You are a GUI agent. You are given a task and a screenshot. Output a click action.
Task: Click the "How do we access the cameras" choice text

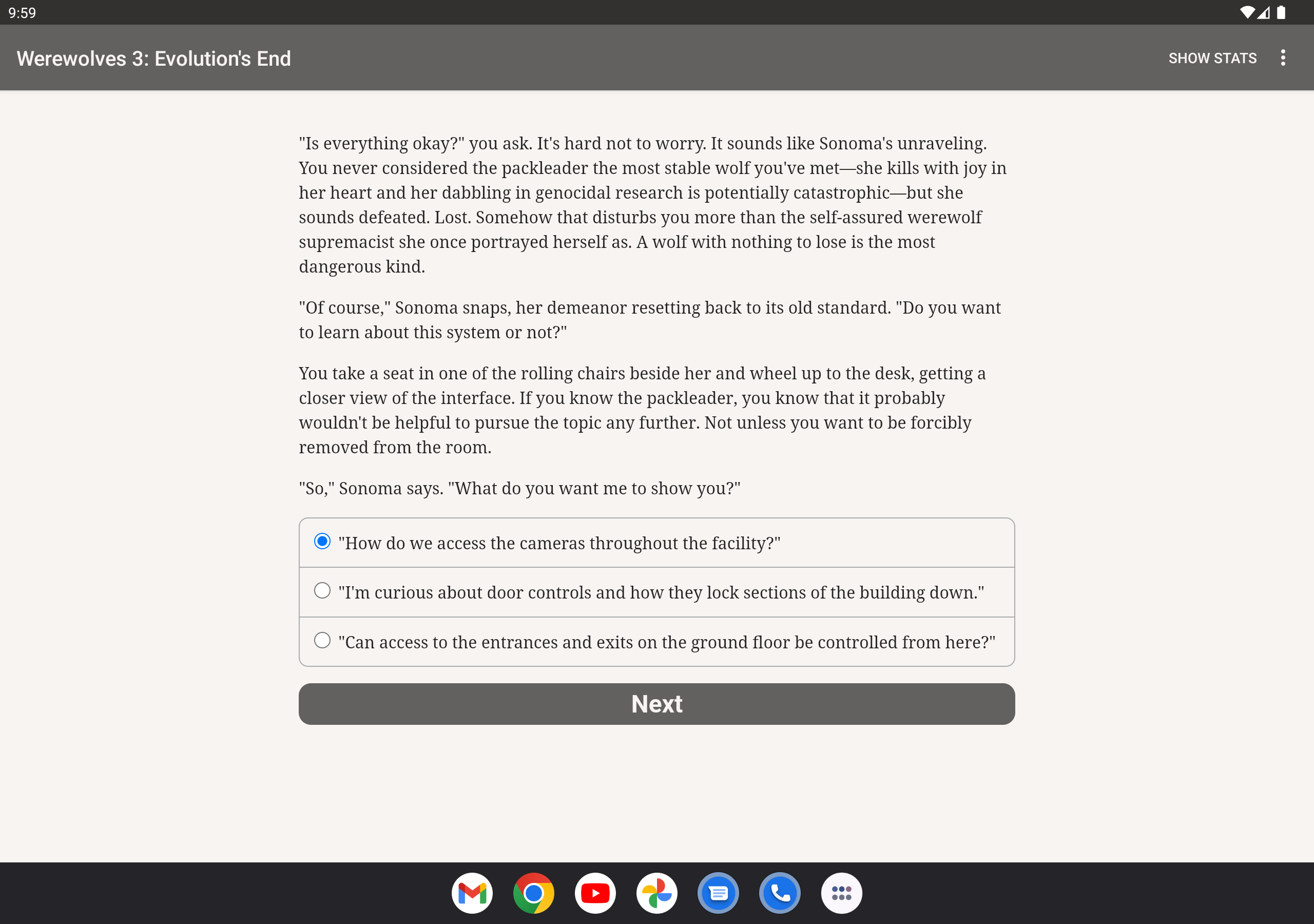[559, 543]
